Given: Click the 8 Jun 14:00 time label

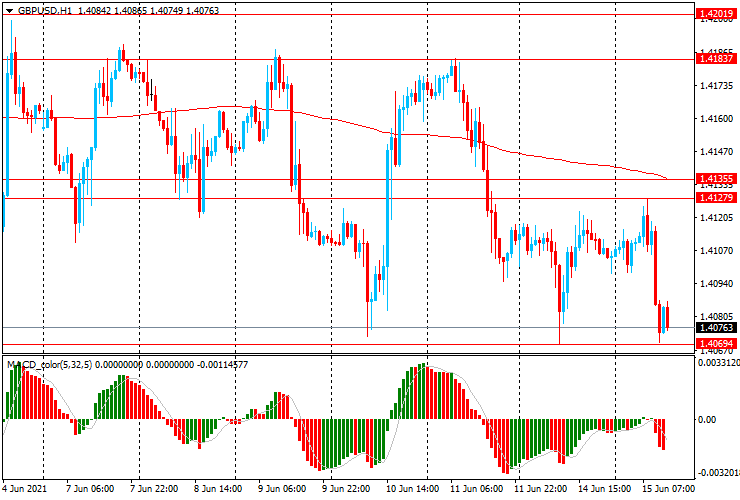Looking at the screenshot, I should click(219, 488).
